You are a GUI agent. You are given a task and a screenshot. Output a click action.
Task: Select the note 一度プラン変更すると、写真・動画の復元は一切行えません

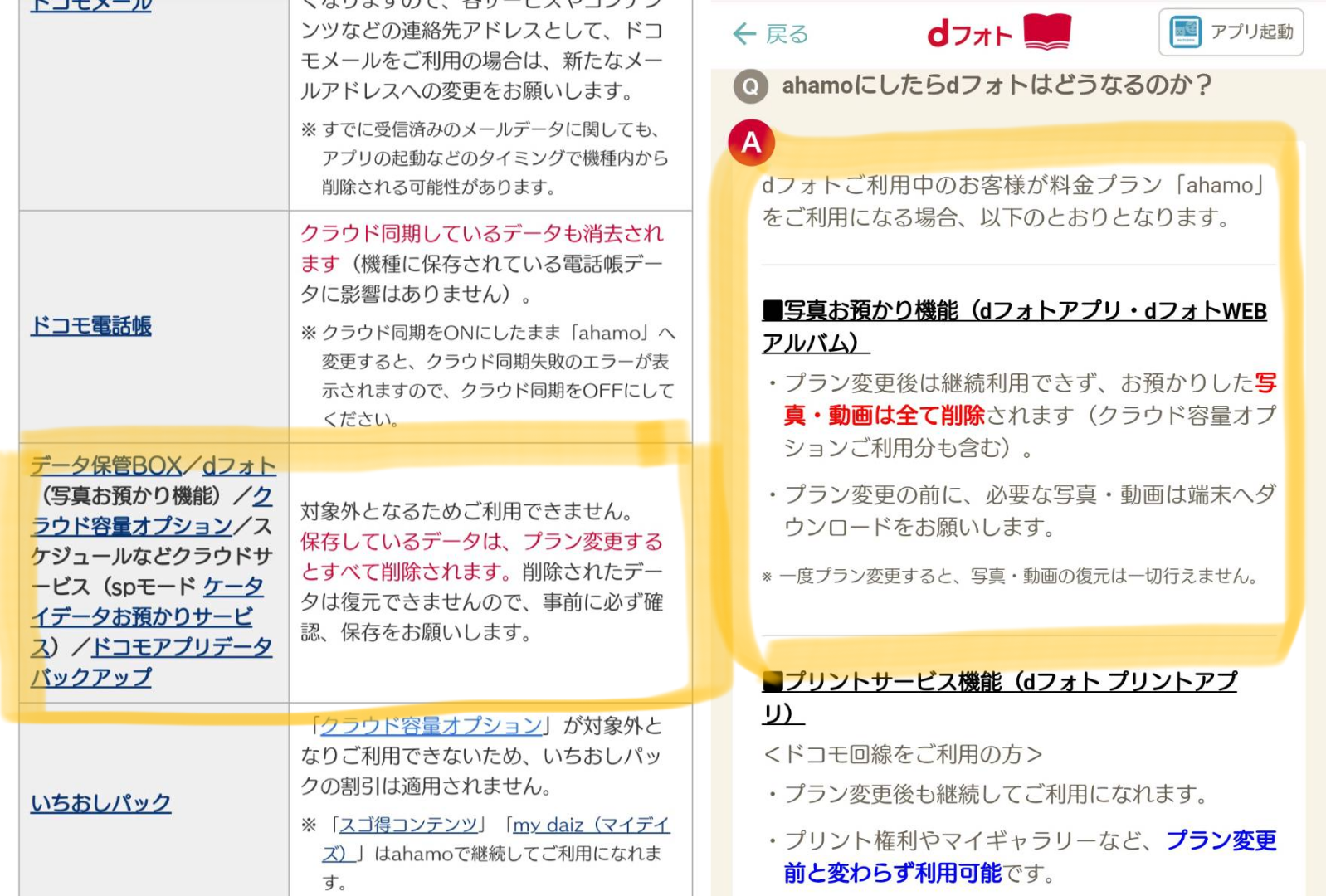click(x=1016, y=576)
